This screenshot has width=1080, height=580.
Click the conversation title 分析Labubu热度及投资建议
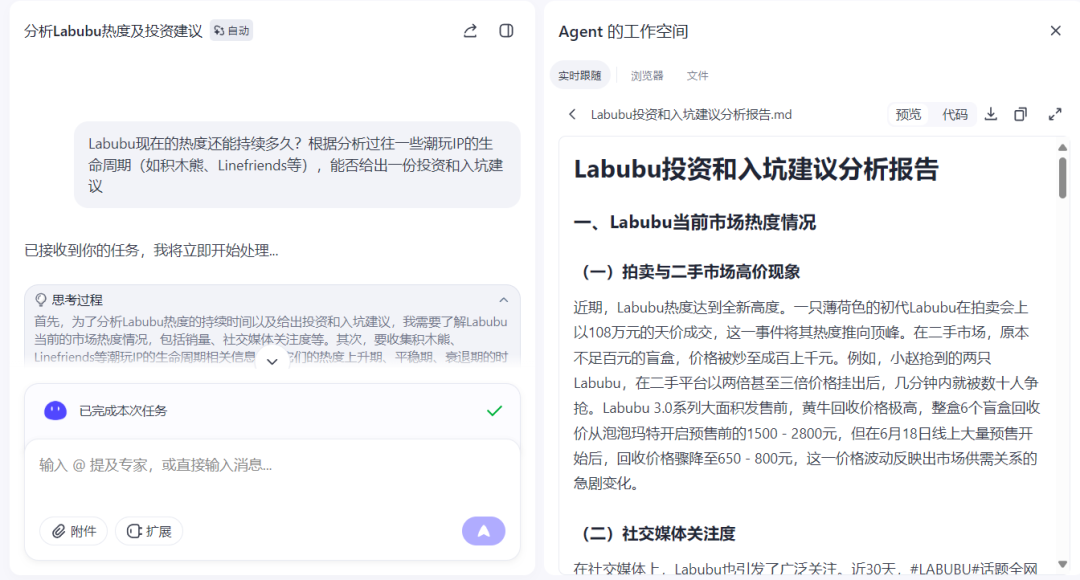click(113, 31)
